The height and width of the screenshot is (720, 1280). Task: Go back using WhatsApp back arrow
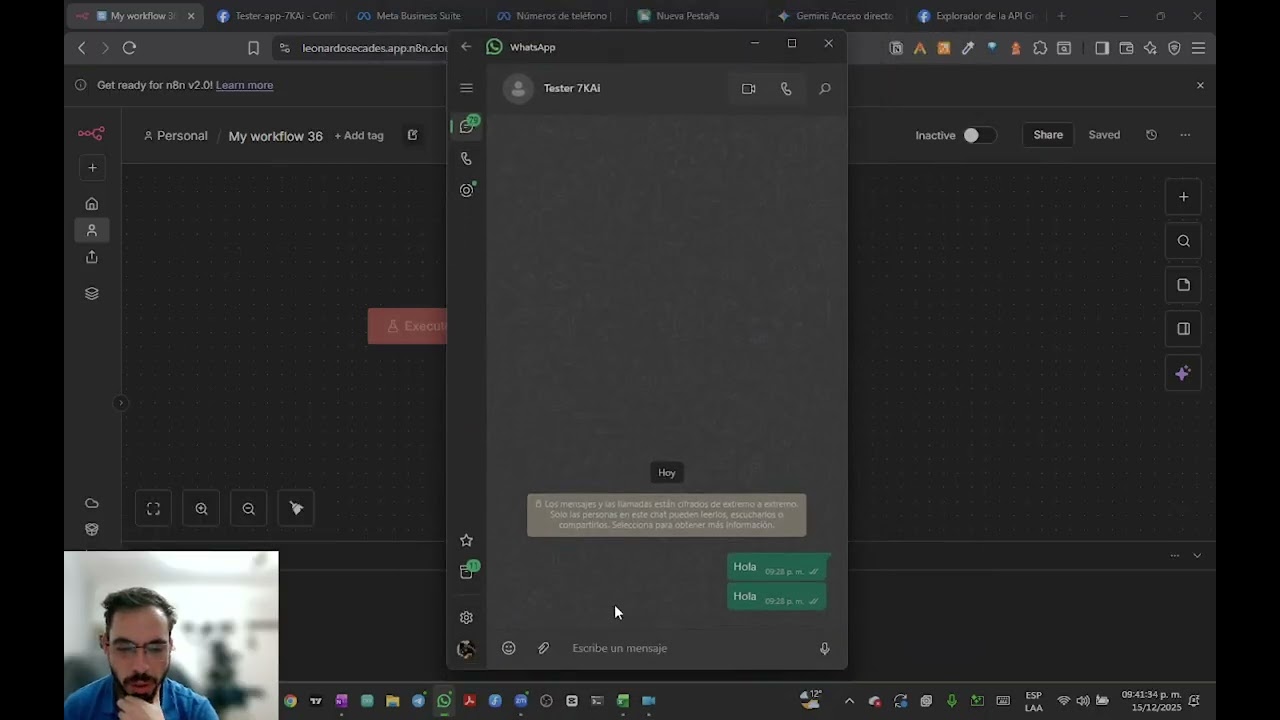pyautogui.click(x=466, y=47)
